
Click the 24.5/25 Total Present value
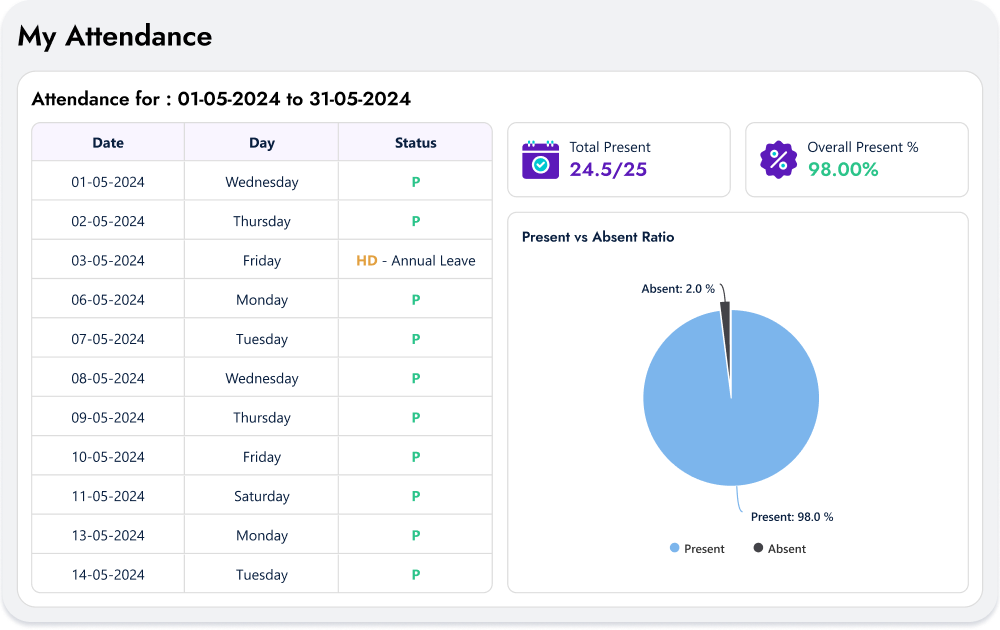tap(608, 170)
